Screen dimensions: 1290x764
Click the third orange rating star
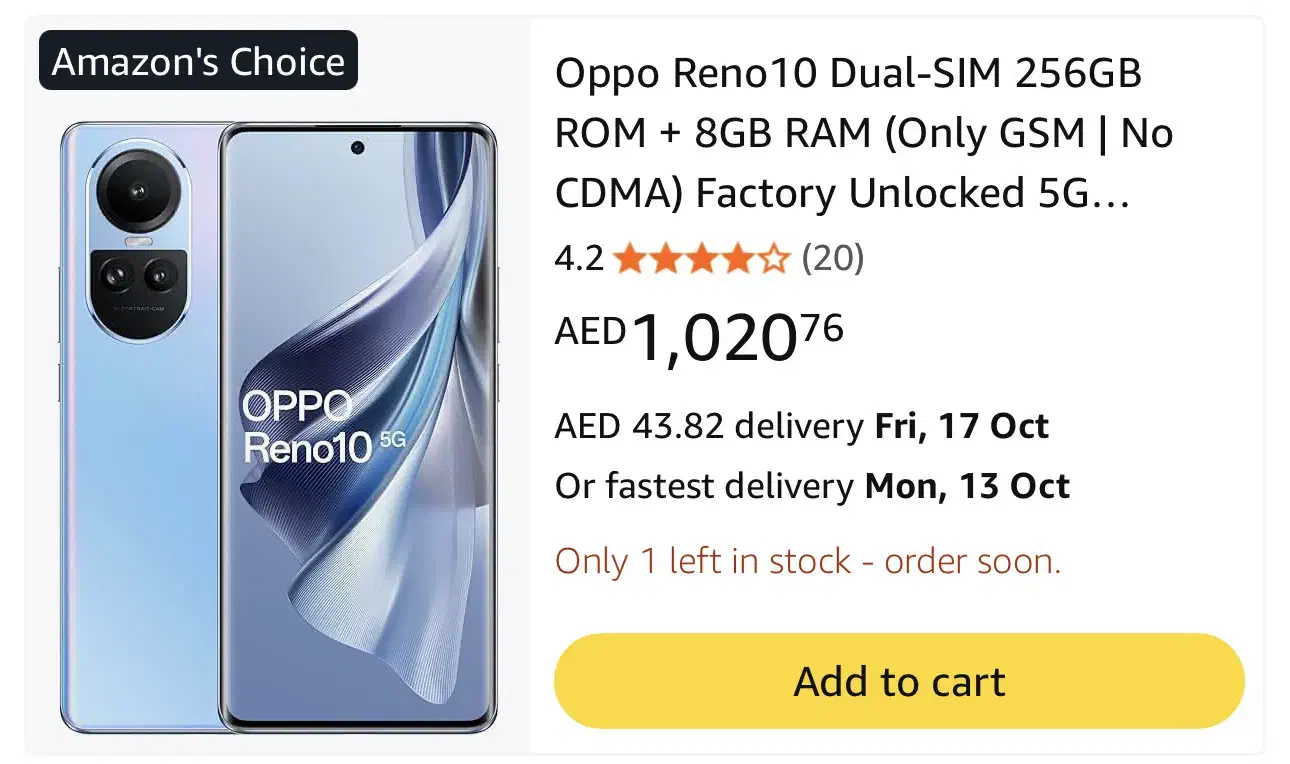[x=700, y=260]
